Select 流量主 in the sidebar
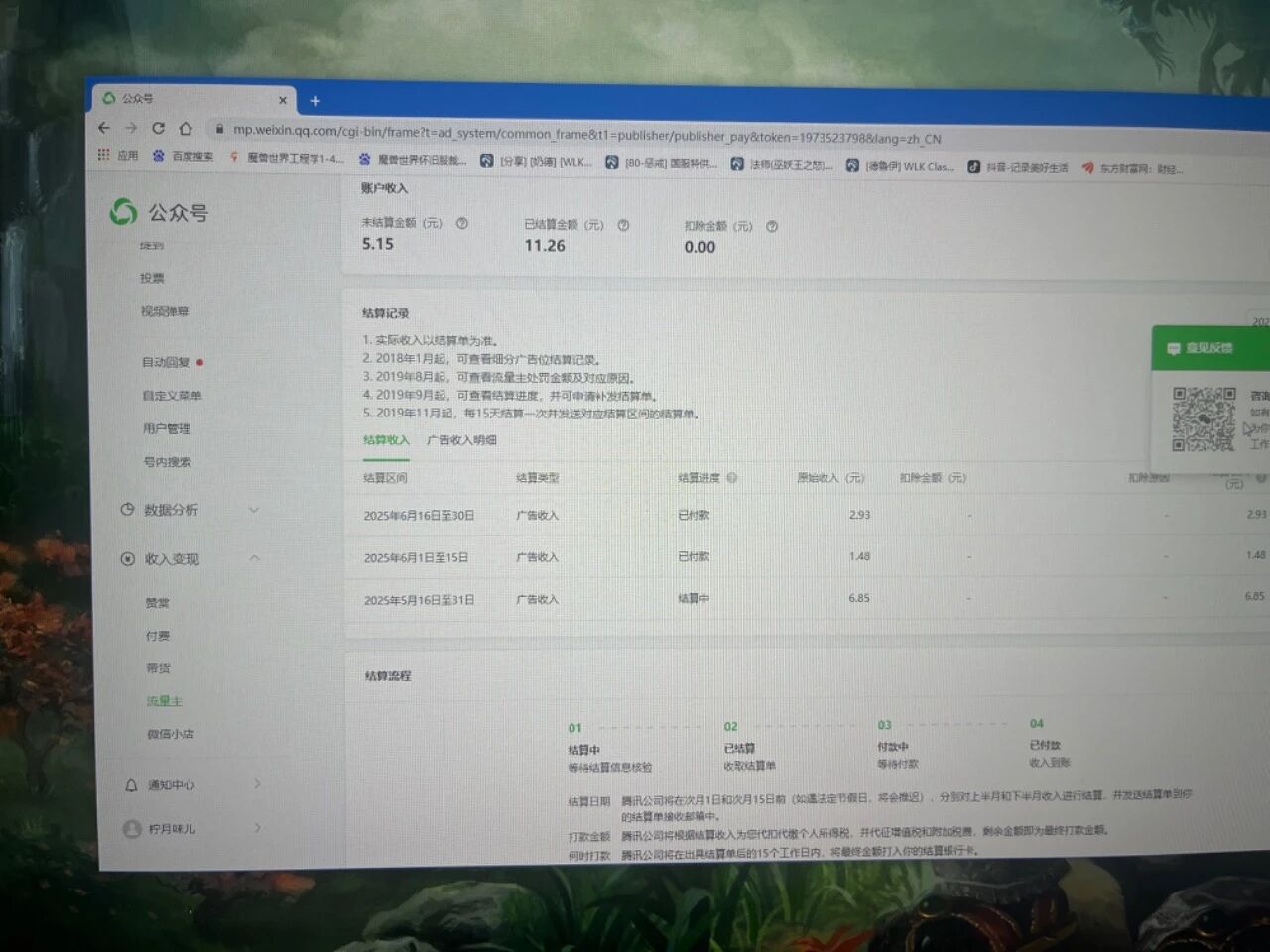This screenshot has height=952, width=1270. (165, 701)
